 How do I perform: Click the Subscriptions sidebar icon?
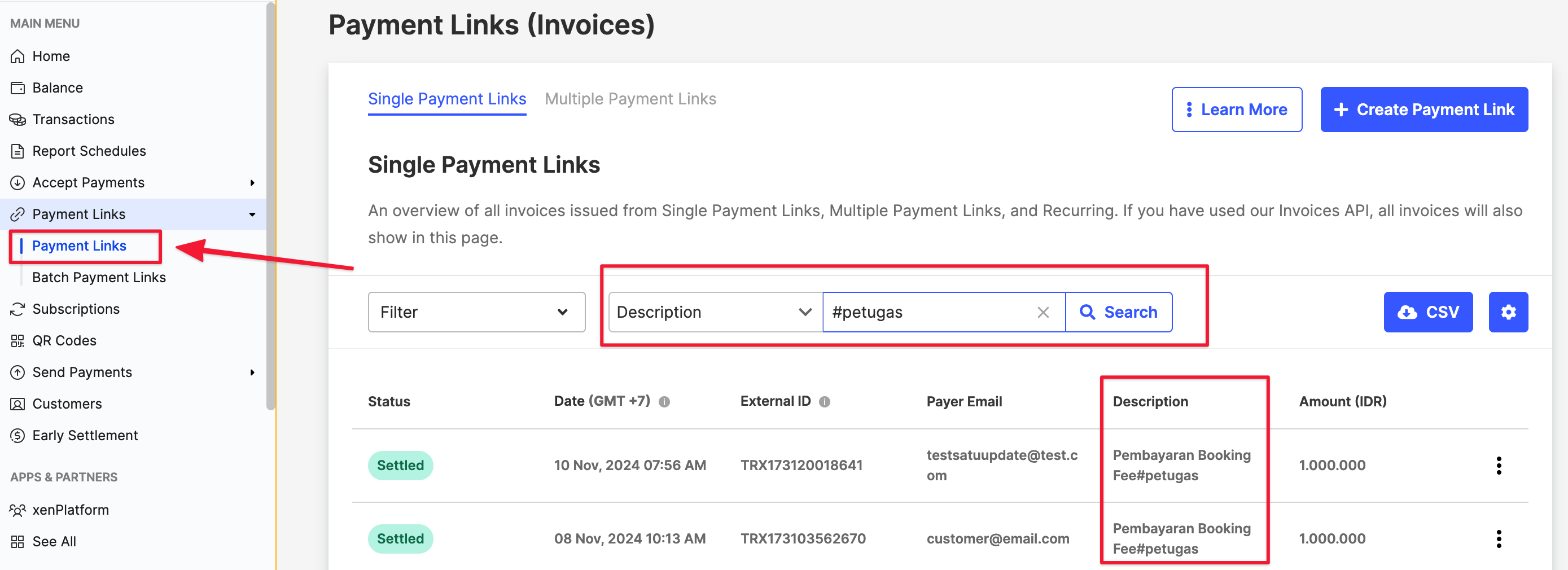[x=17, y=309]
